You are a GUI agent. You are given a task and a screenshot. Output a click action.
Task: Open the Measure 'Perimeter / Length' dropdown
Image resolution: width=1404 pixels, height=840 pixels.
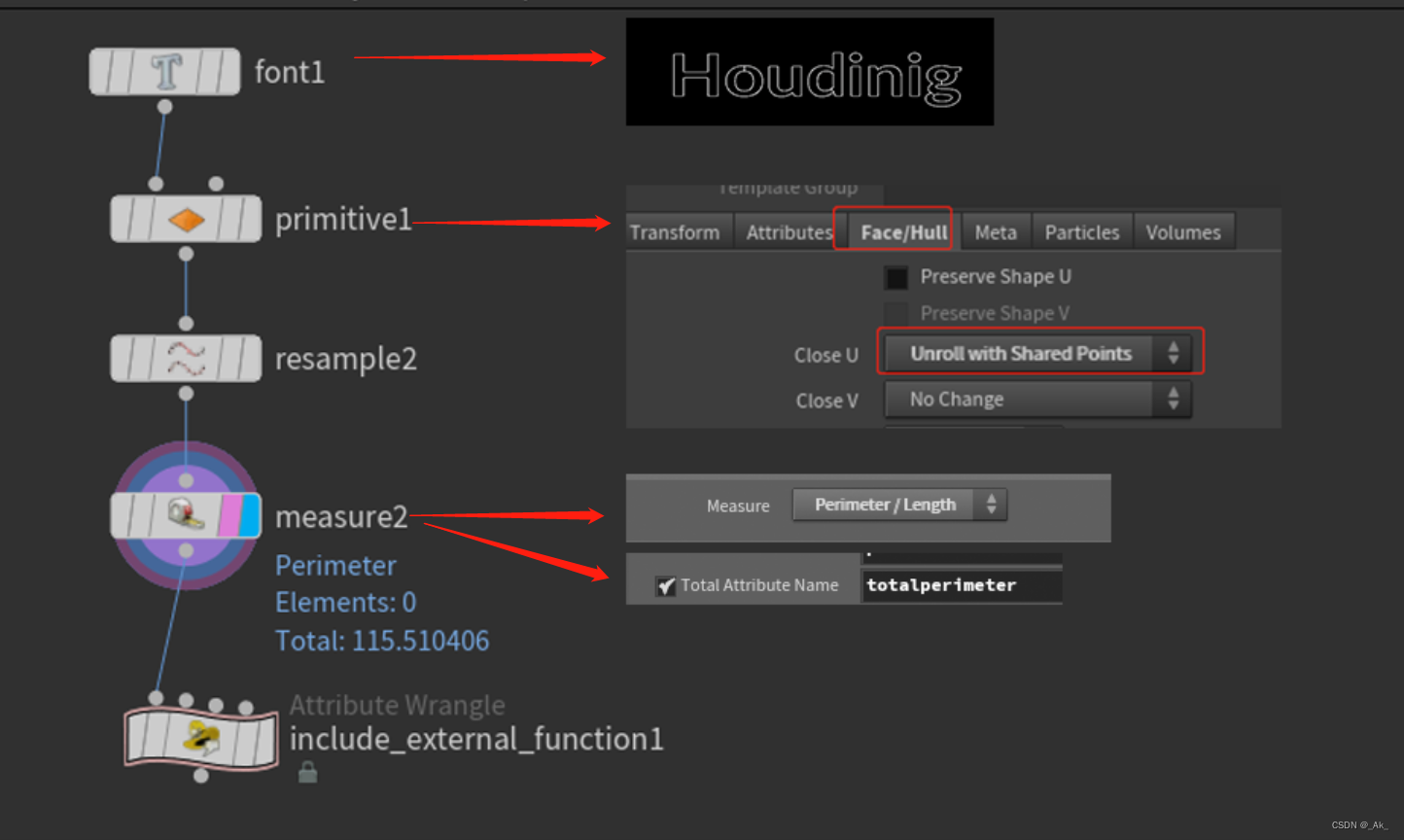pyautogui.click(x=898, y=504)
